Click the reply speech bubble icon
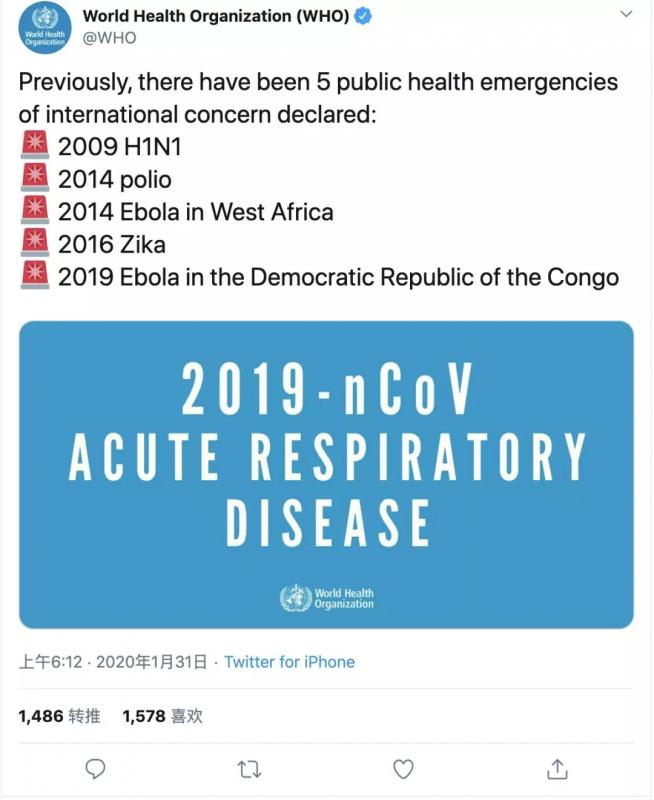Image resolution: width=654 pixels, height=800 pixels. coord(96,768)
